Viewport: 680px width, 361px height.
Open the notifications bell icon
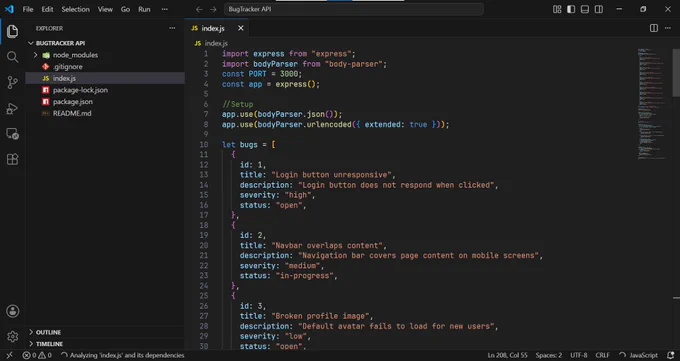[x=670, y=355]
